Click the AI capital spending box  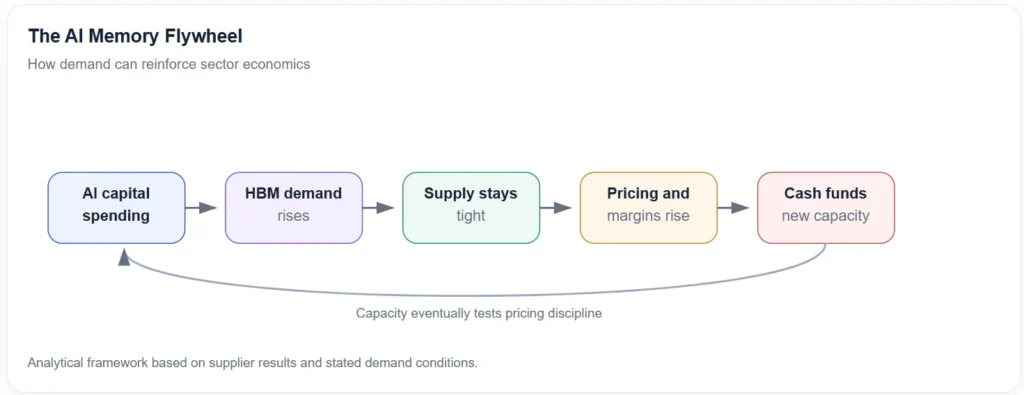(x=116, y=208)
